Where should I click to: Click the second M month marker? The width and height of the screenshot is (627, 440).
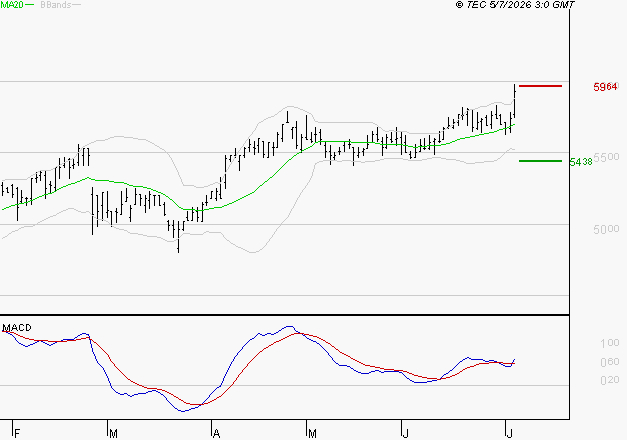click(x=312, y=434)
